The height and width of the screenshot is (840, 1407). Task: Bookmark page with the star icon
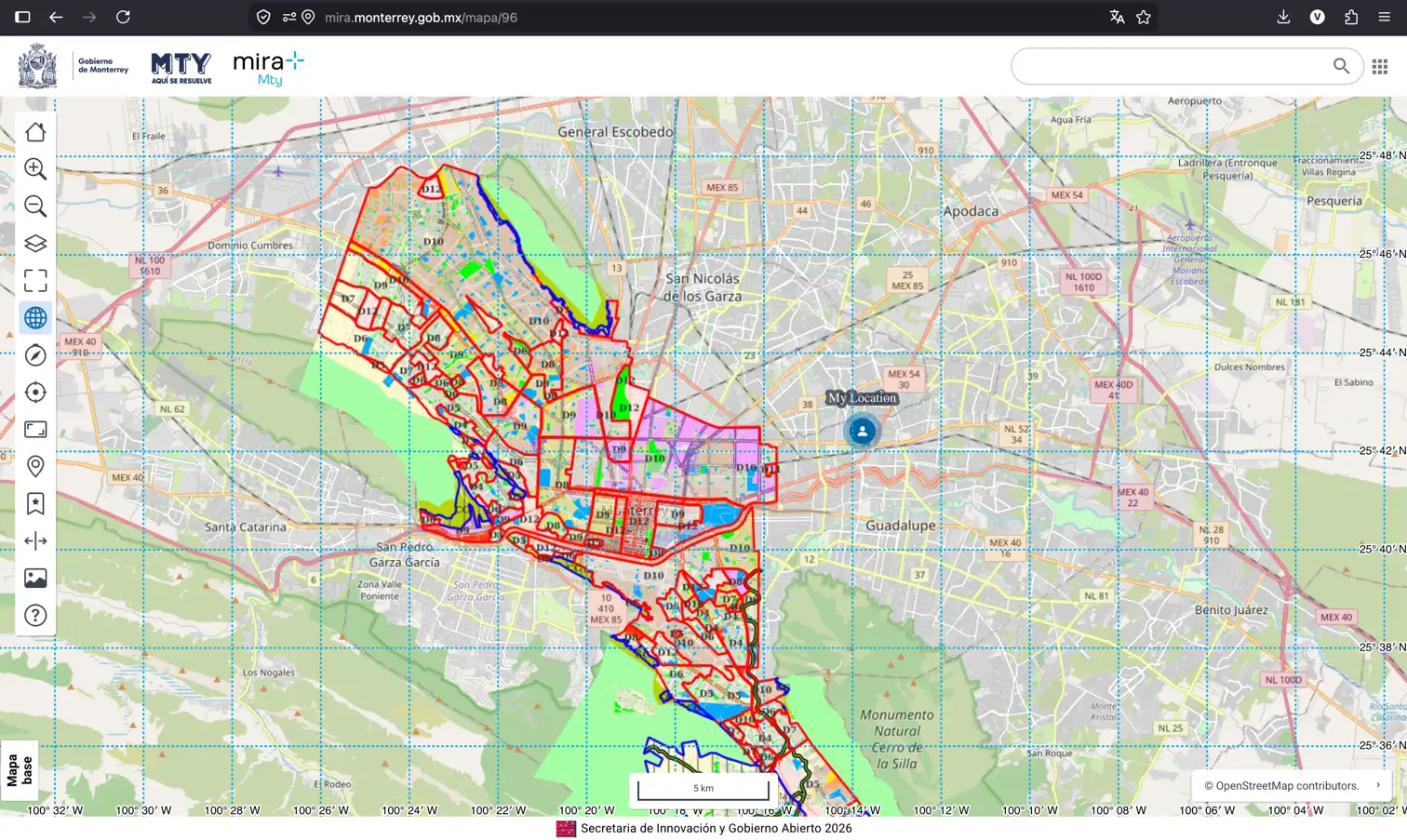pyautogui.click(x=1144, y=17)
